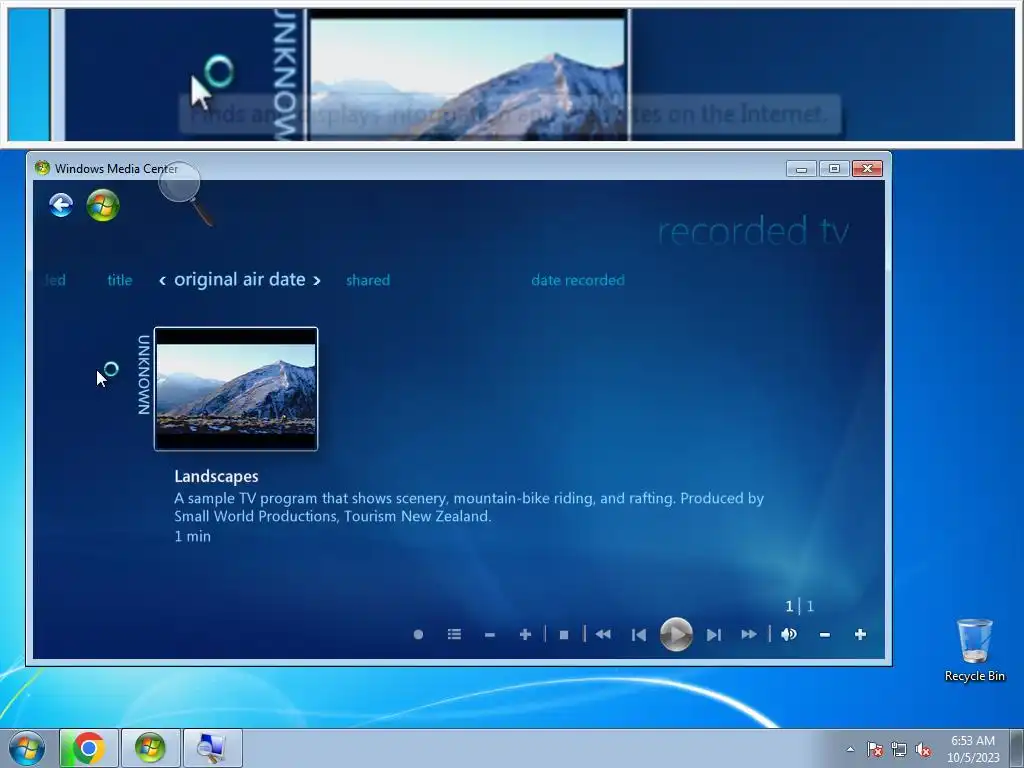Select the original air date sort

(240, 280)
